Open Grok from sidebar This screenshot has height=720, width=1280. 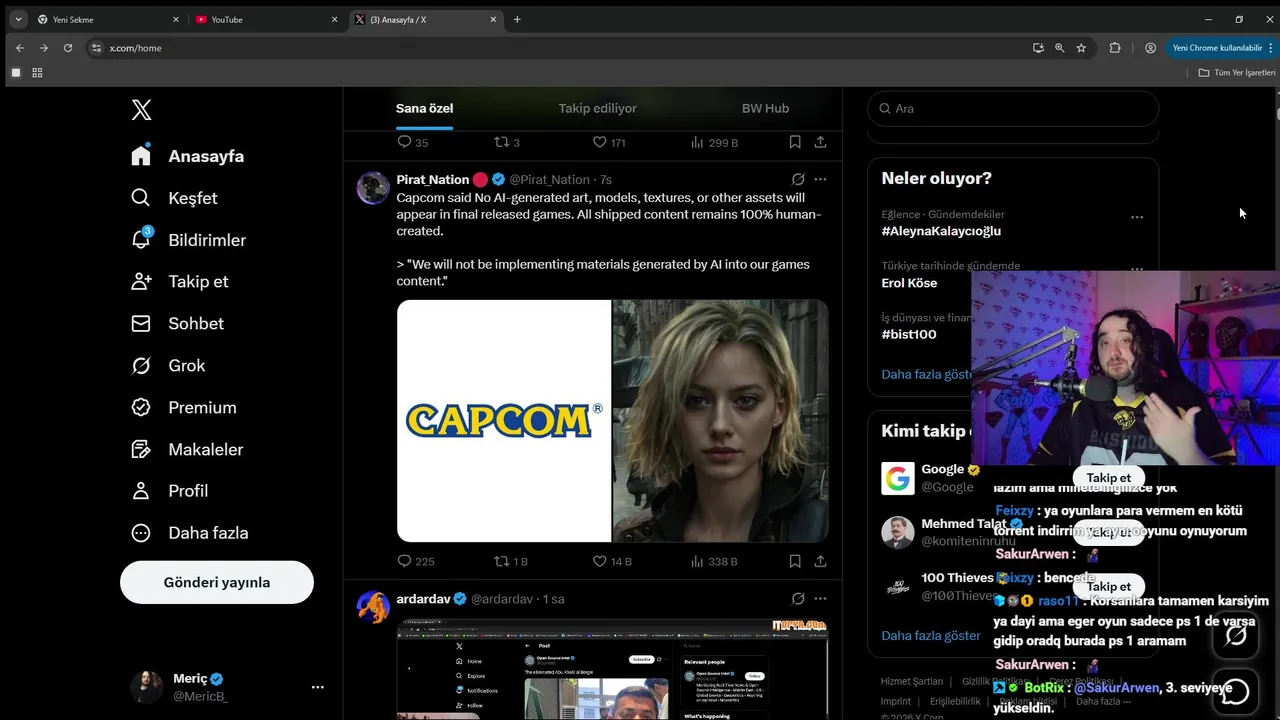point(168,365)
